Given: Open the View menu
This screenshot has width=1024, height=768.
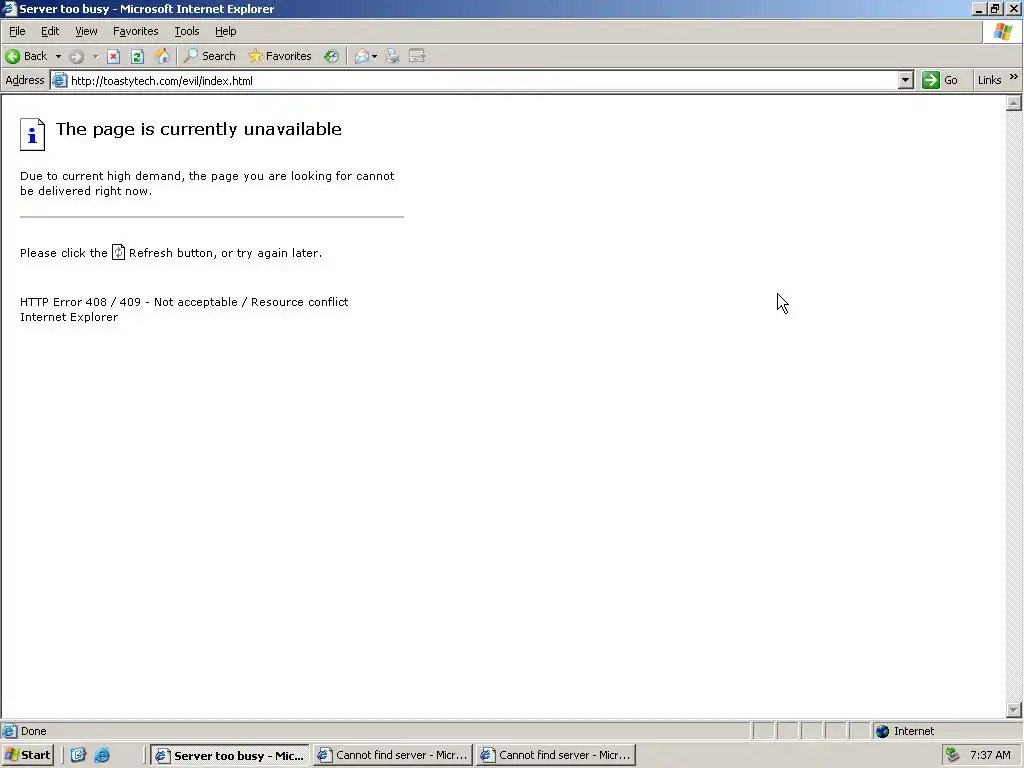Looking at the screenshot, I should (x=86, y=31).
